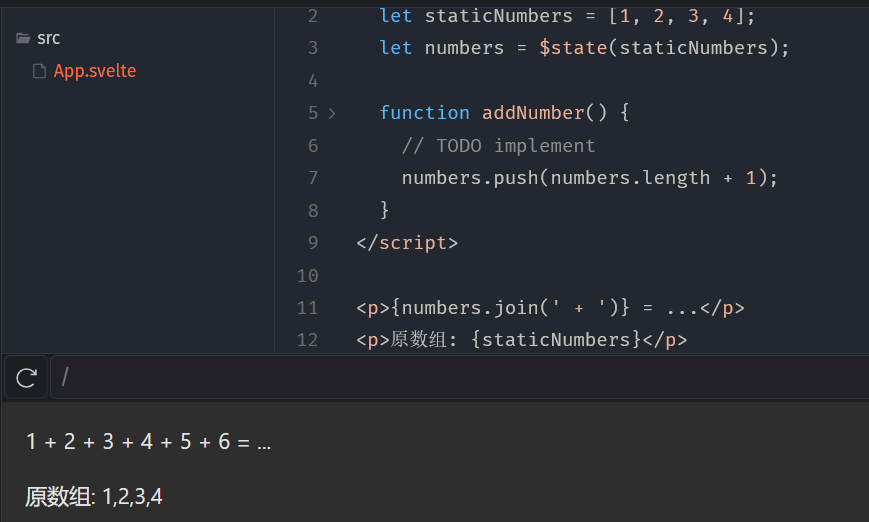Click line number 3 in the gutter
Image resolution: width=869 pixels, height=522 pixels.
point(312,48)
